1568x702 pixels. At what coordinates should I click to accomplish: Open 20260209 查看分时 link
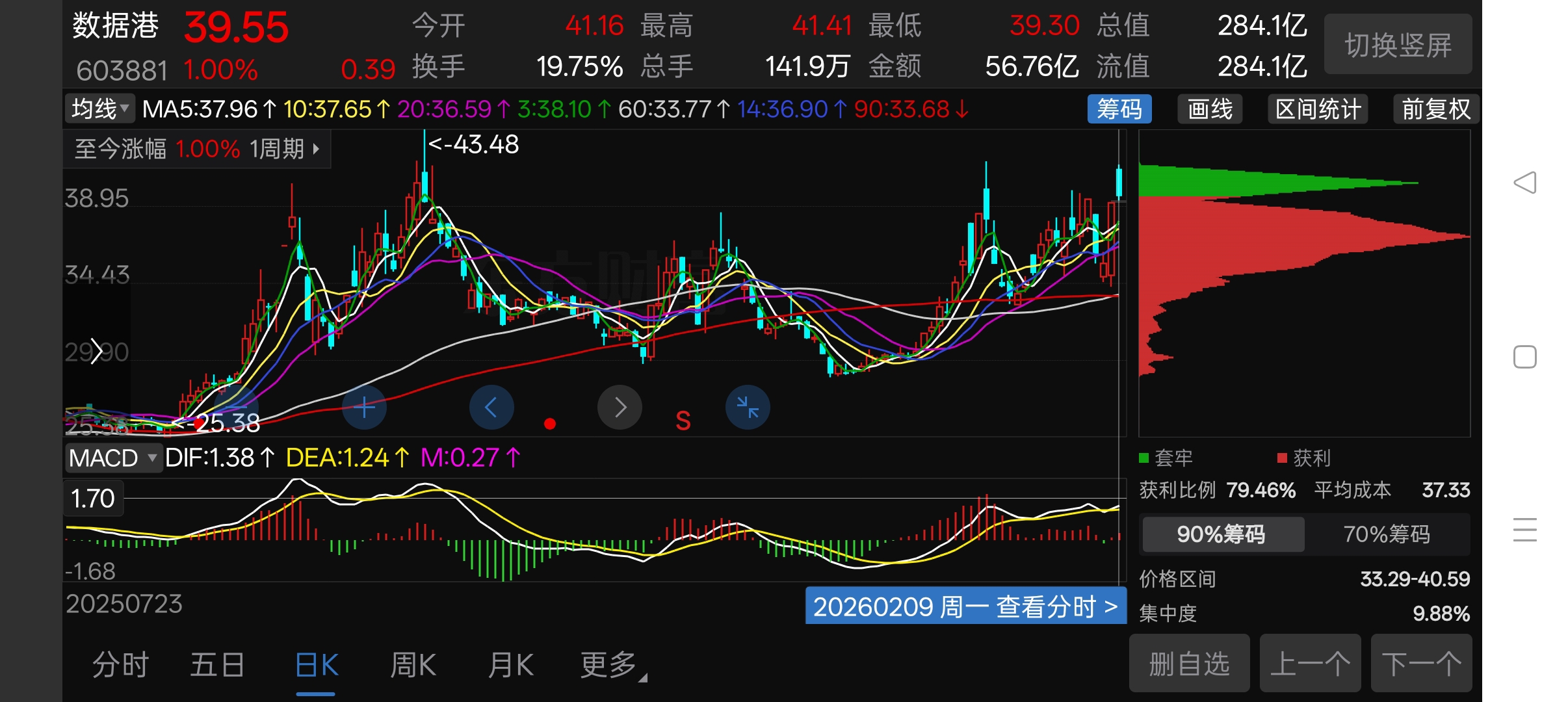(965, 606)
